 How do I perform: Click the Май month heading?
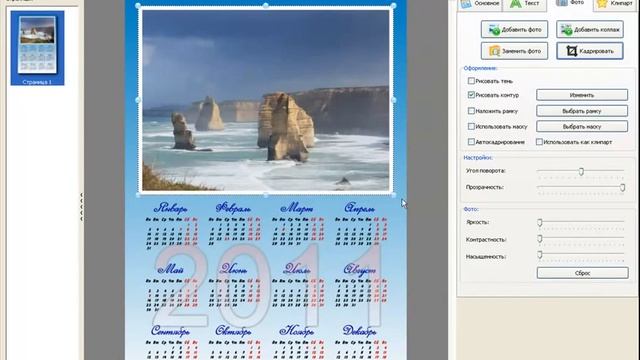170,269
